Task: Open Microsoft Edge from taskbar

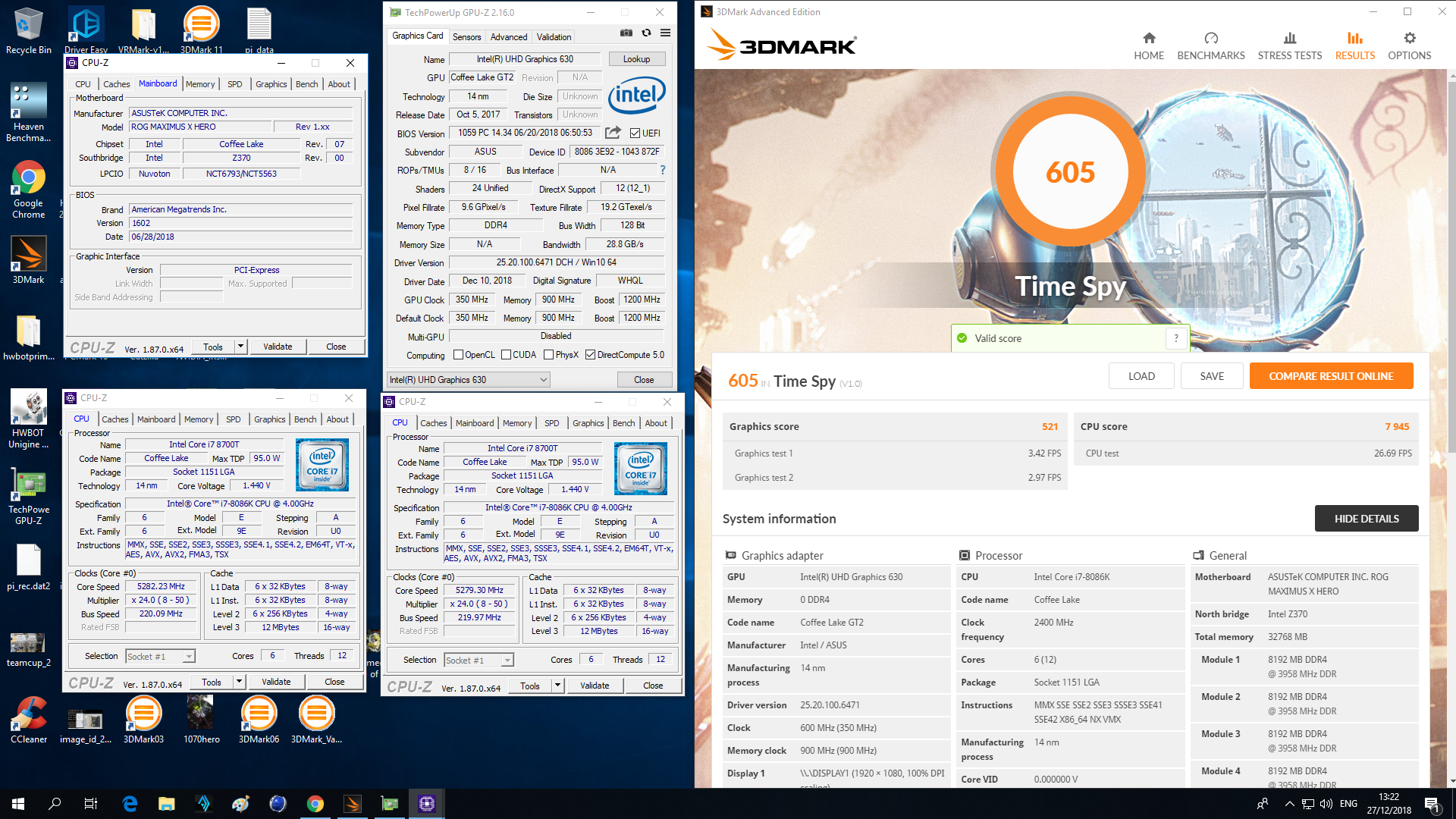Action: (130, 804)
